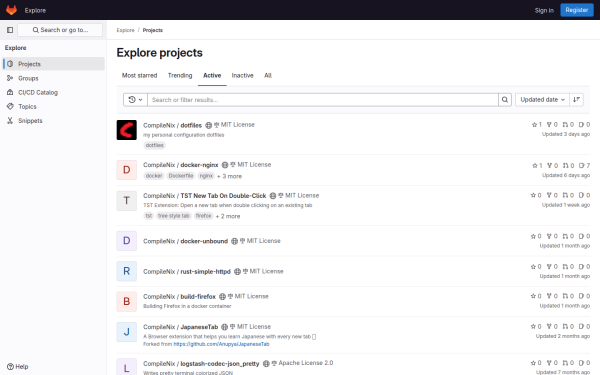Click the issues icon showing 7 for docker-nginx
Viewport: 600px width, 375px height.
click(582, 166)
